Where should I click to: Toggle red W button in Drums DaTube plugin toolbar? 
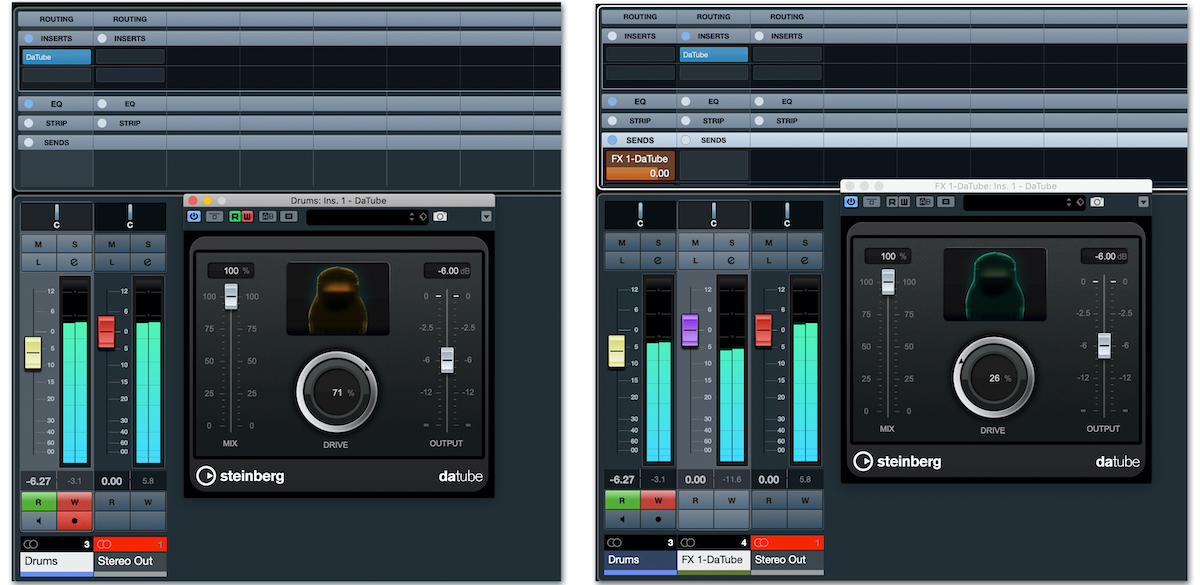(247, 216)
